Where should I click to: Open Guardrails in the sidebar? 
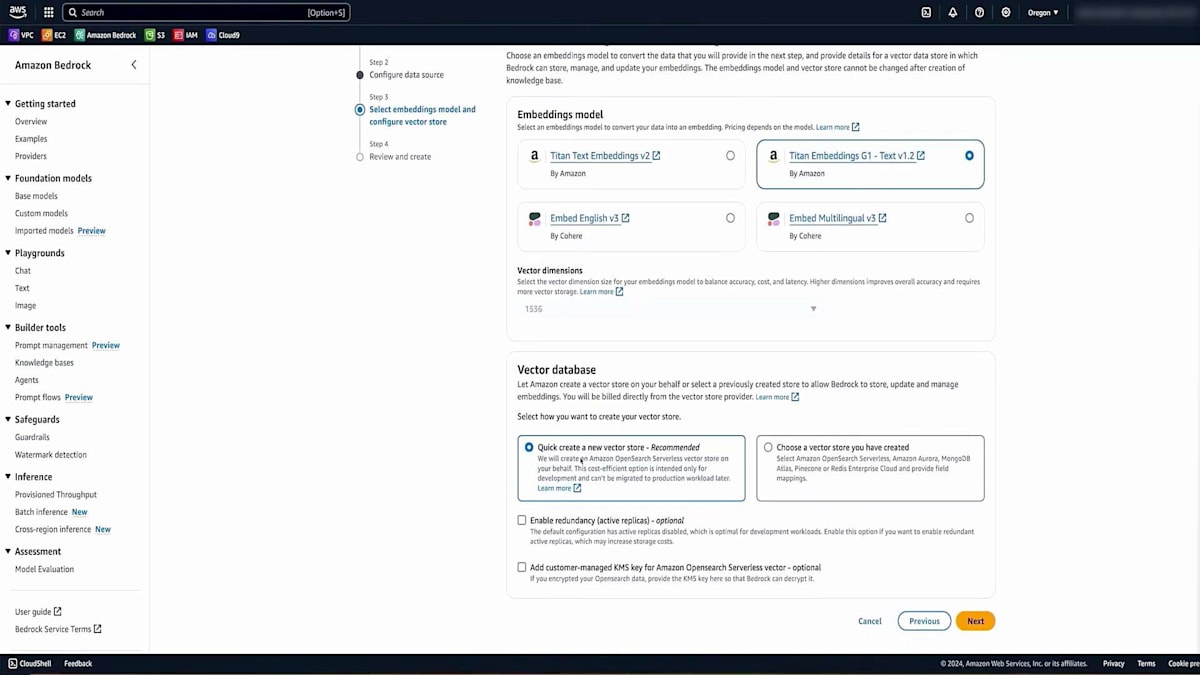pos(32,437)
